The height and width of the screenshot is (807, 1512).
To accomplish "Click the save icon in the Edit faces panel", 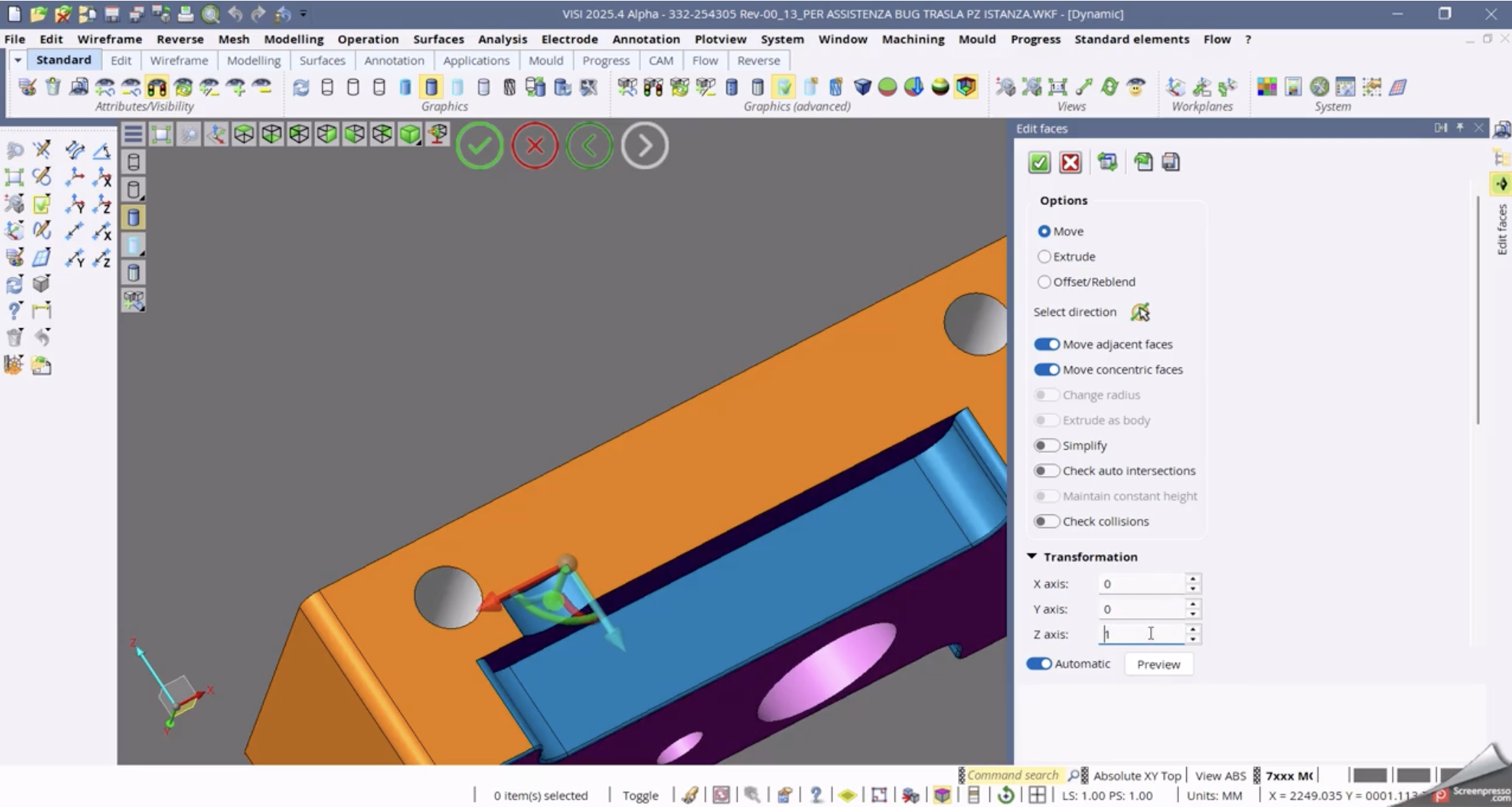I will [x=1171, y=162].
